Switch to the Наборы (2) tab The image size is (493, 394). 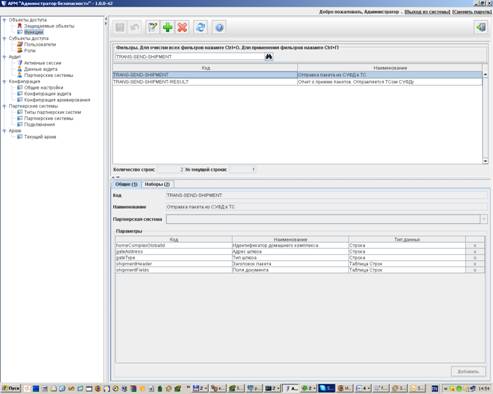coord(157,184)
